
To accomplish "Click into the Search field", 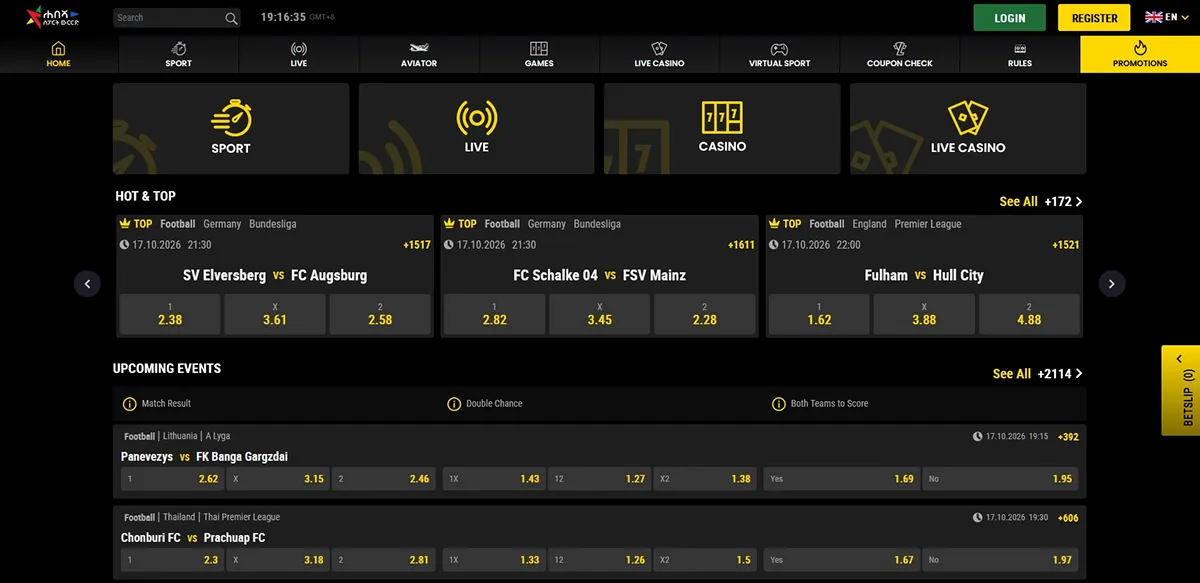I will click(168, 18).
